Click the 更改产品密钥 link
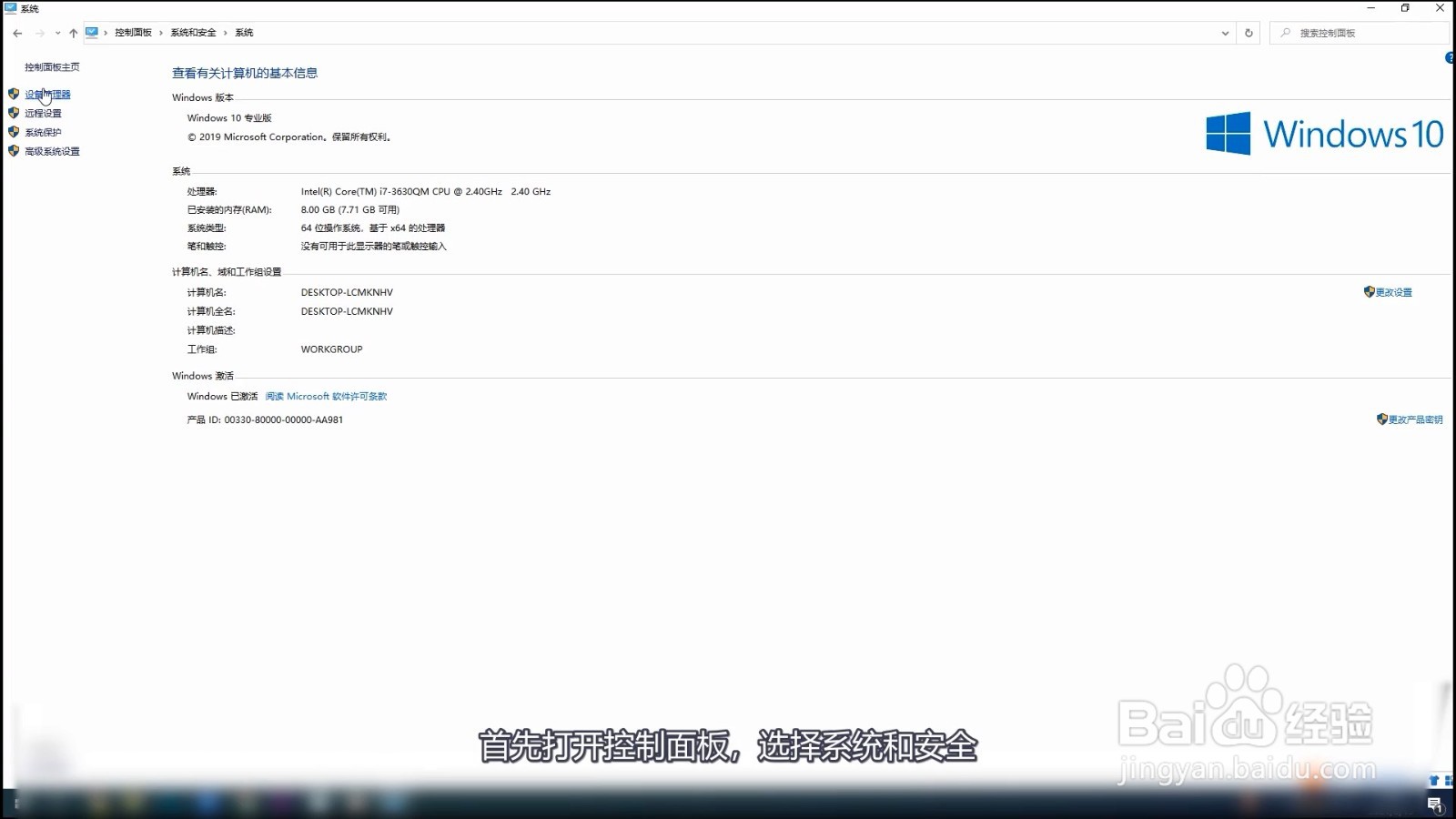 (1415, 420)
